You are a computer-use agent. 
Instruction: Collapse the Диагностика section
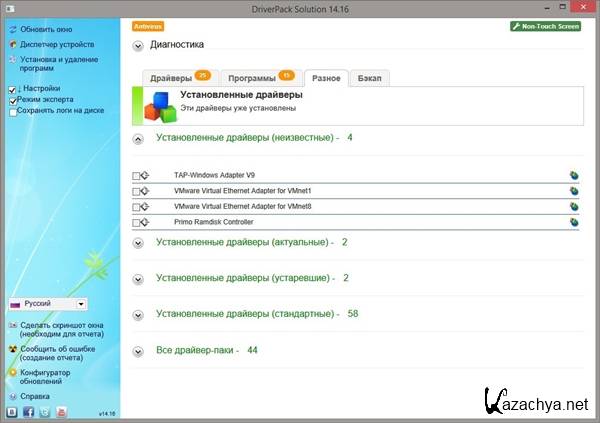[137, 45]
